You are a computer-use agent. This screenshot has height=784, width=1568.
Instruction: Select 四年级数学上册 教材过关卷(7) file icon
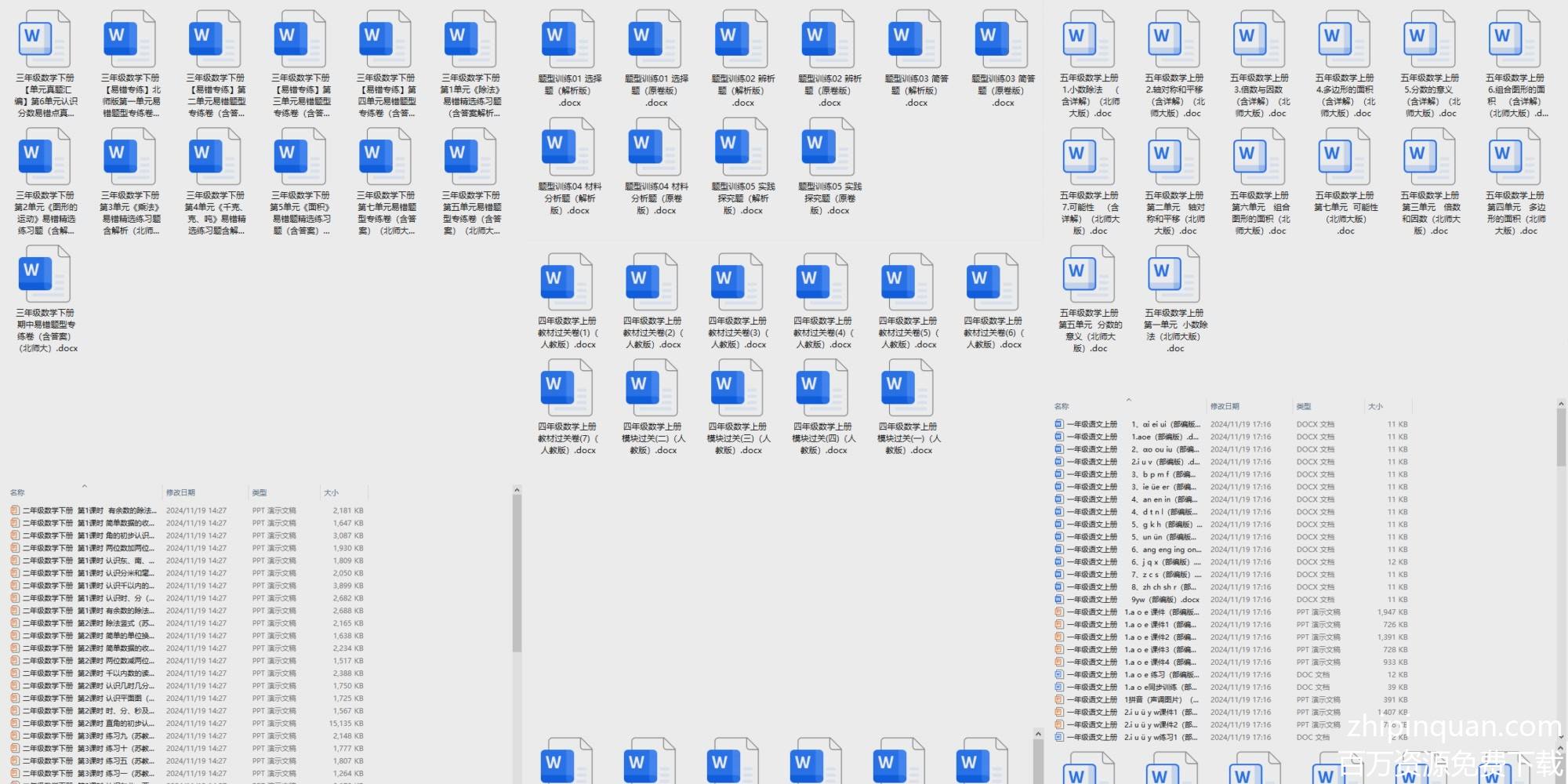pyautogui.click(x=568, y=389)
